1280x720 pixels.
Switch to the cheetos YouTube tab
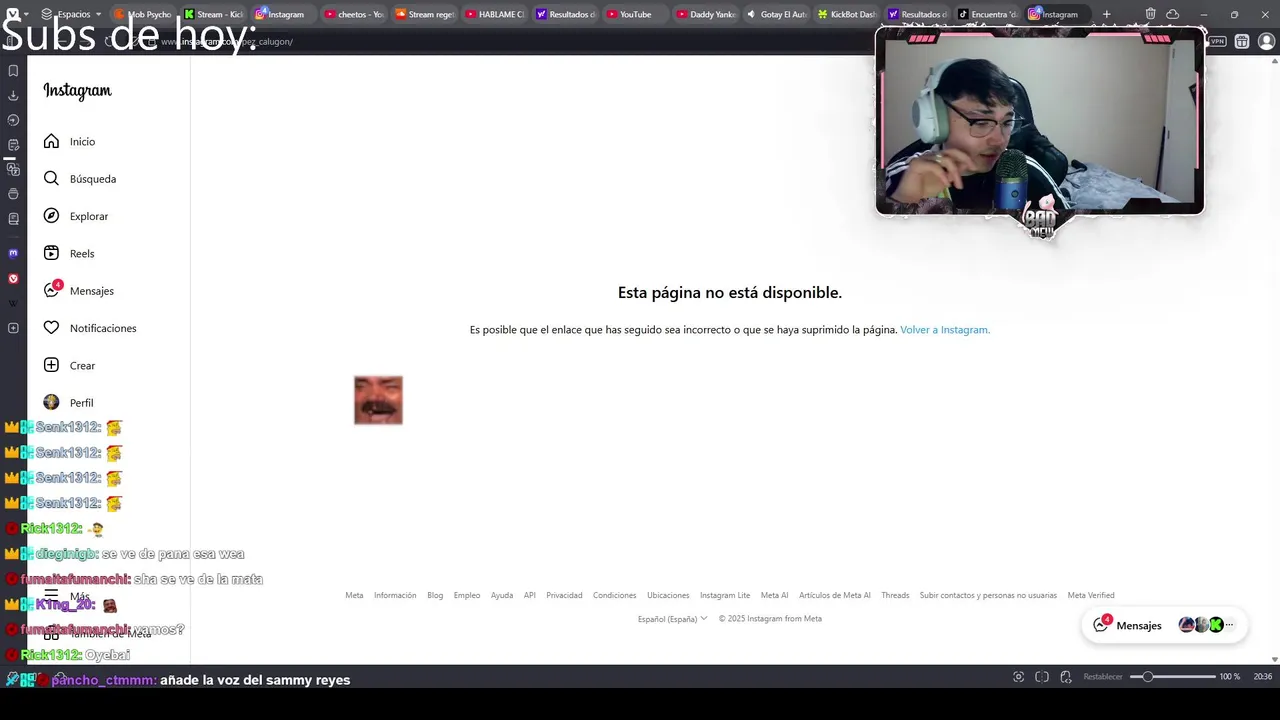(353, 14)
